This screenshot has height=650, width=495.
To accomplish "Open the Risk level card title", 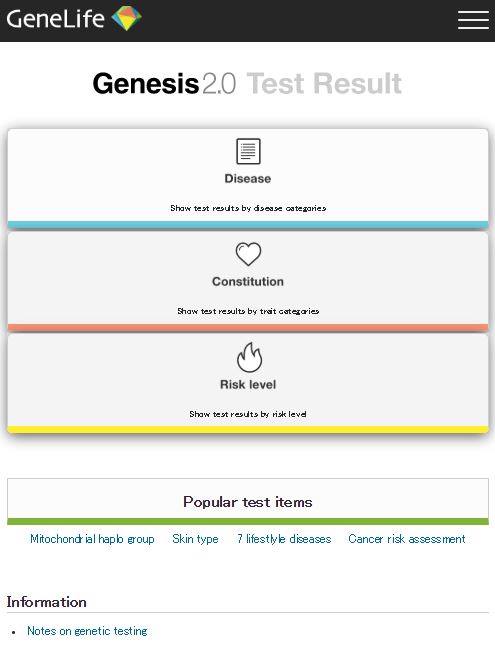I will coord(248,385).
